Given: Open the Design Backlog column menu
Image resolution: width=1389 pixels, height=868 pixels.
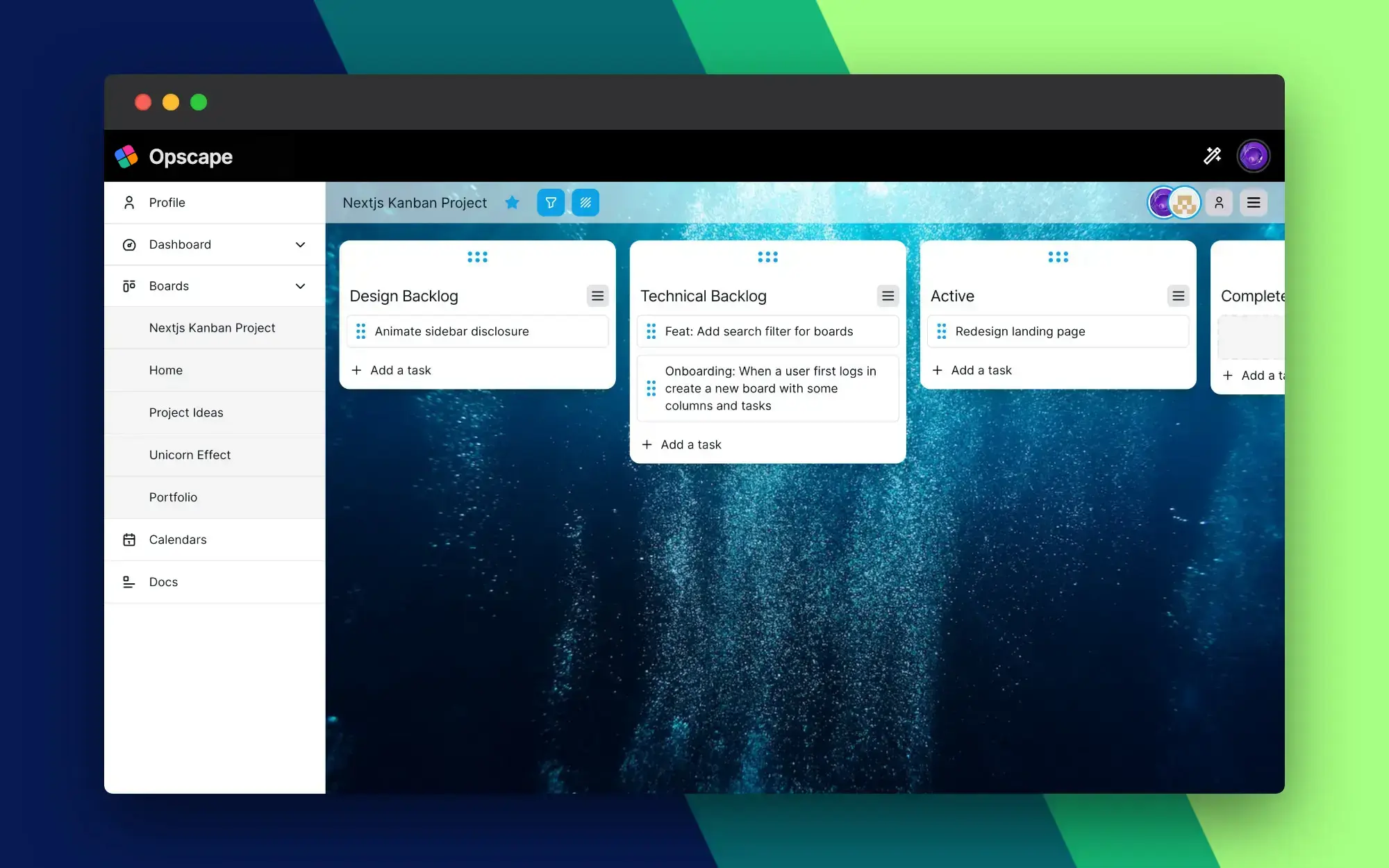Looking at the screenshot, I should [597, 296].
